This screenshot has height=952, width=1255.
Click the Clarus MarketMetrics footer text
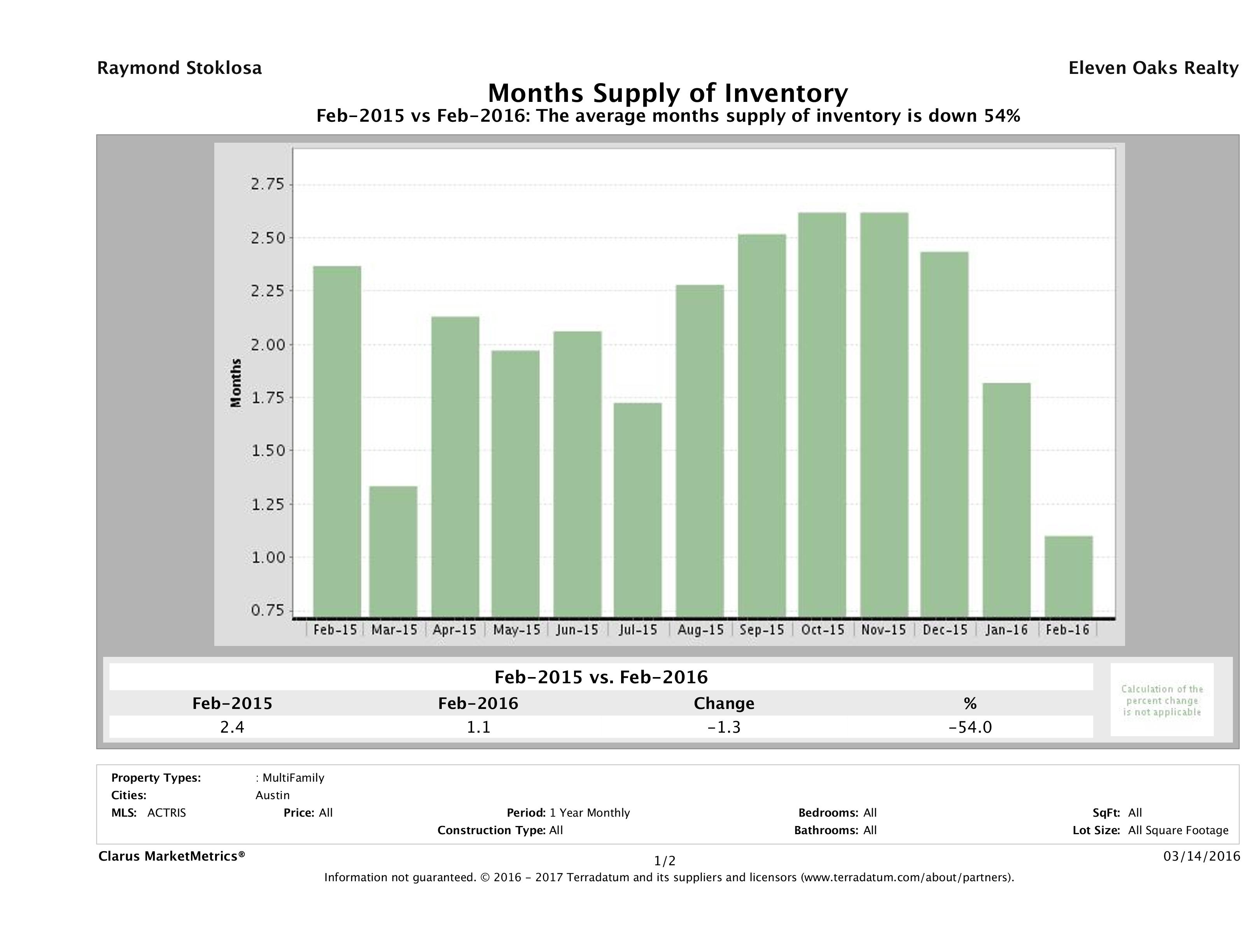(x=172, y=856)
